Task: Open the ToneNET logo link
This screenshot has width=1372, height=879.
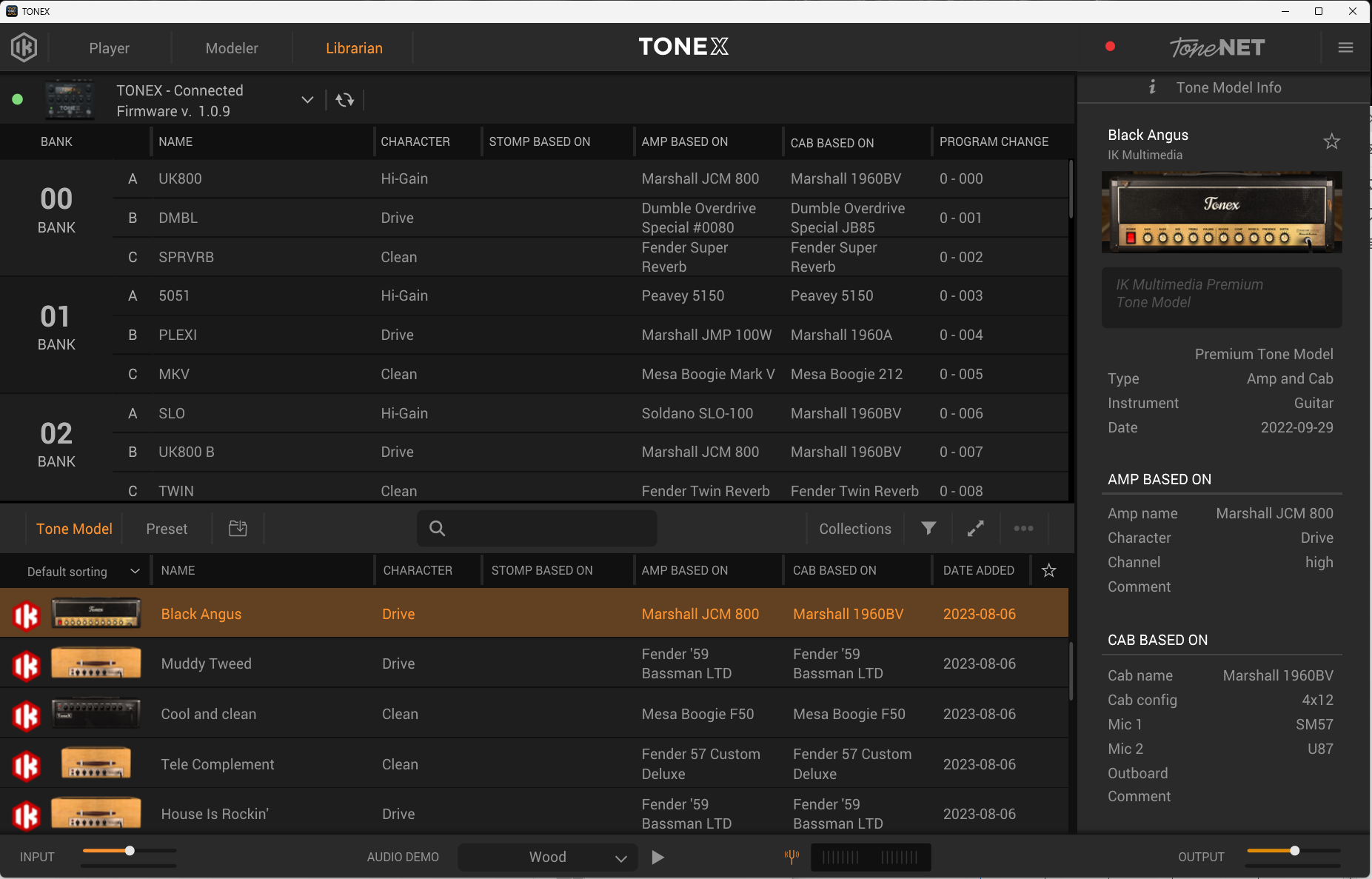Action: (1217, 47)
